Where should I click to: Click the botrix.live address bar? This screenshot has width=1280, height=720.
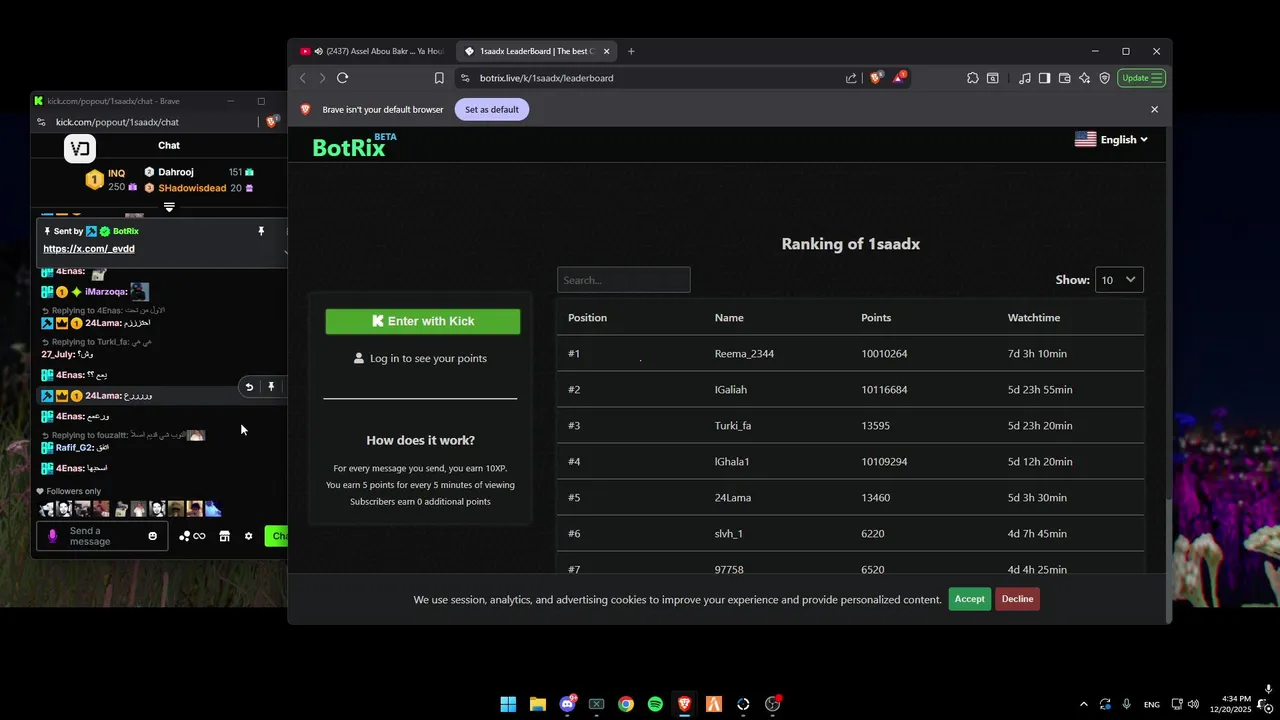650,78
